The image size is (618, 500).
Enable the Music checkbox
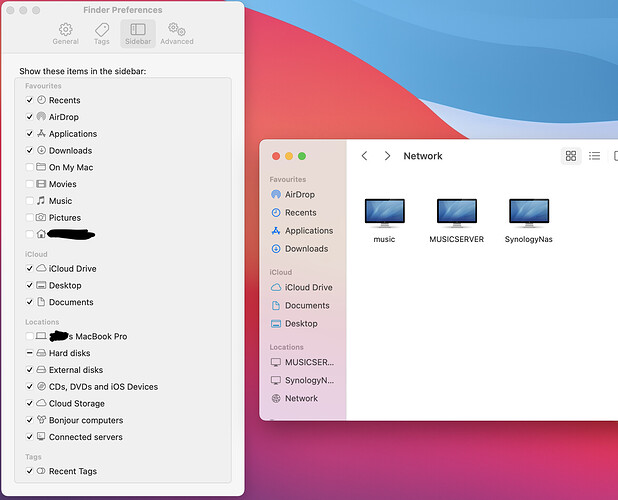(x=30, y=201)
